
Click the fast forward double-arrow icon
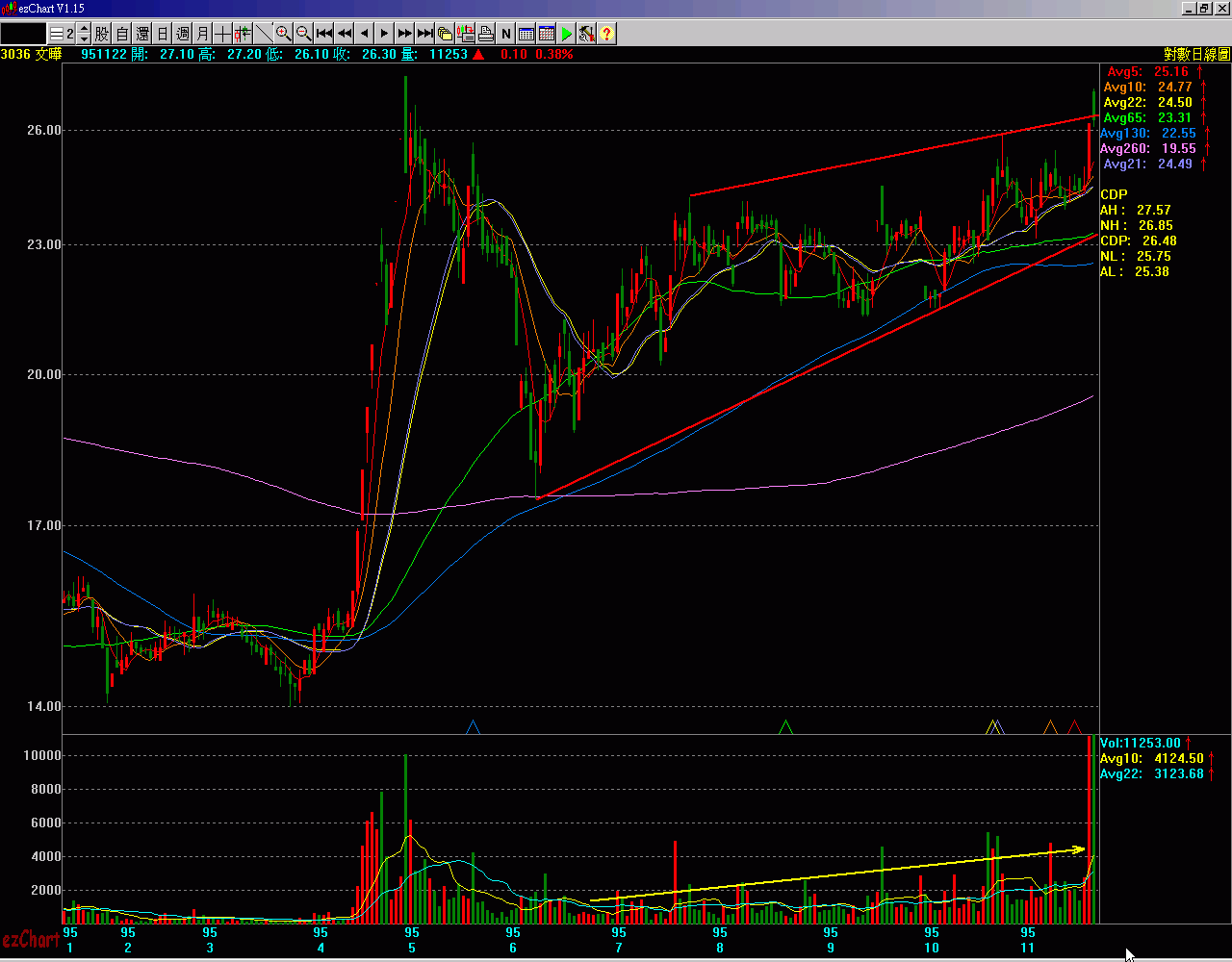point(405,34)
